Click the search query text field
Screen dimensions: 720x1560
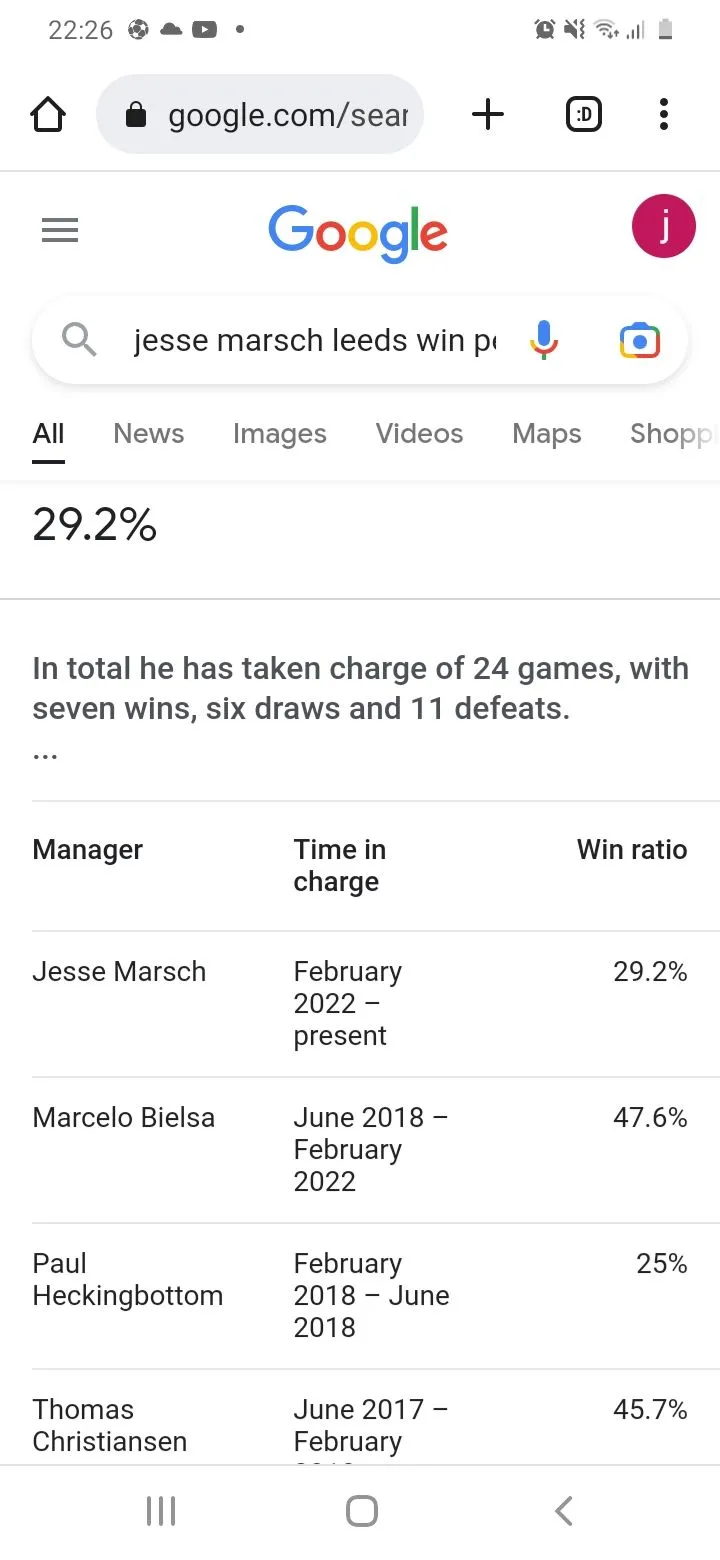[x=314, y=341]
